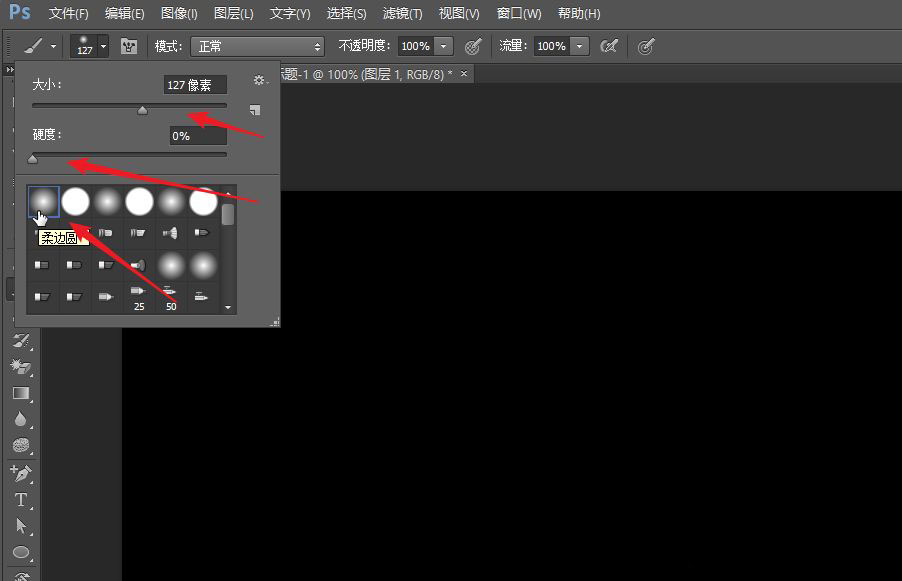Open the 帮助(H) menu
Screen dimensions: 902x581
(x=579, y=13)
